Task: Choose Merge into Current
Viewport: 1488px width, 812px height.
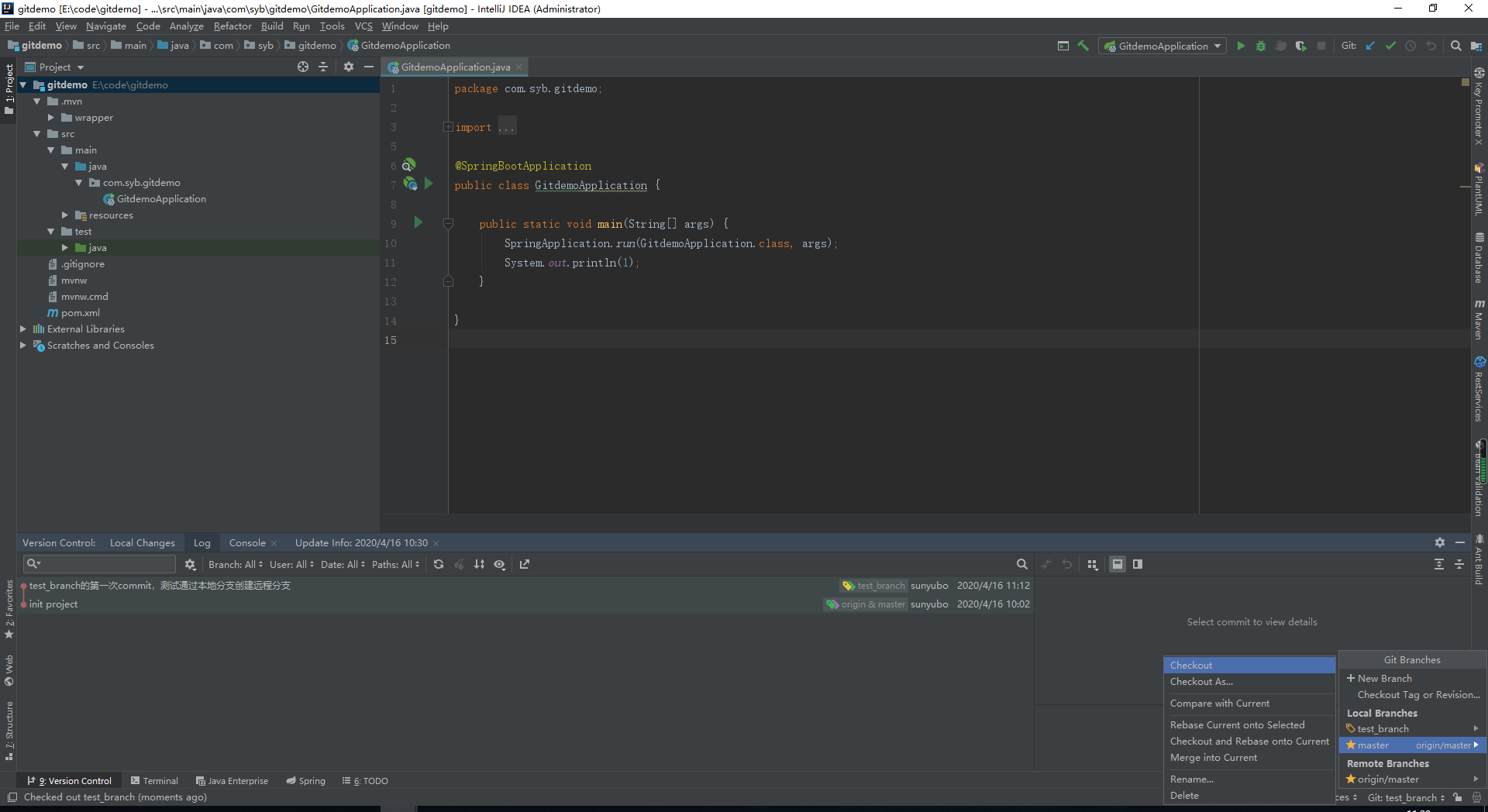Action: [1249, 757]
